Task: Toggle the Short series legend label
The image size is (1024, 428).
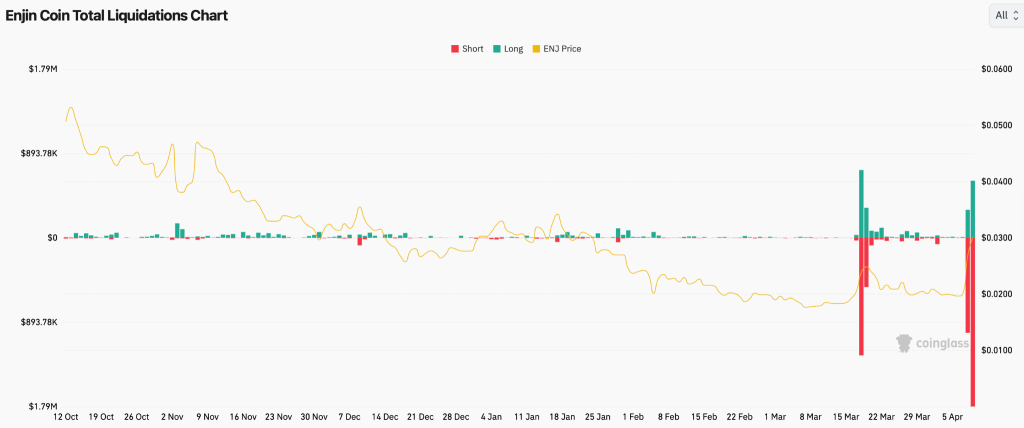Action: (473, 48)
